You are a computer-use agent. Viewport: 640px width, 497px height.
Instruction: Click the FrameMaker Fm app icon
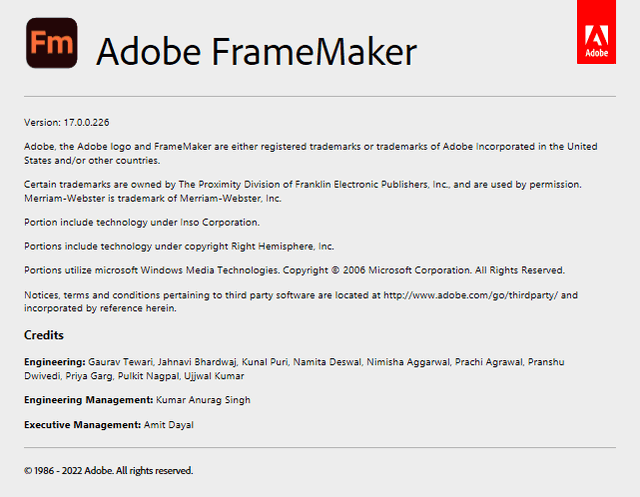click(x=51, y=43)
